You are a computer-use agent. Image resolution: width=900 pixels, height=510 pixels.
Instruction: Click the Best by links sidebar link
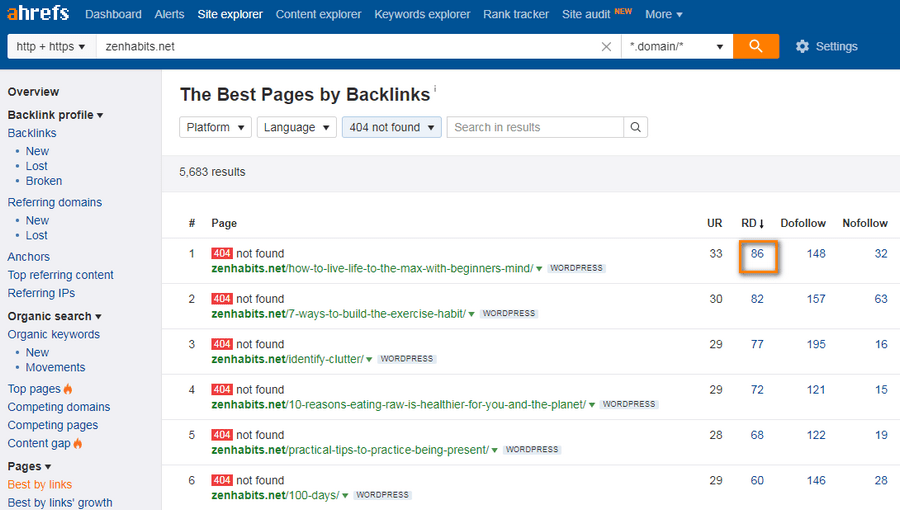40,485
